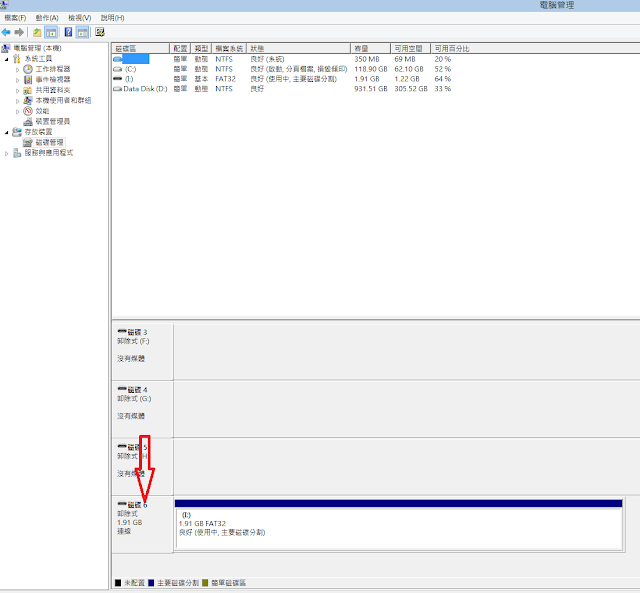
Task: Open the 動作(A) menu
Action: [x=47, y=18]
